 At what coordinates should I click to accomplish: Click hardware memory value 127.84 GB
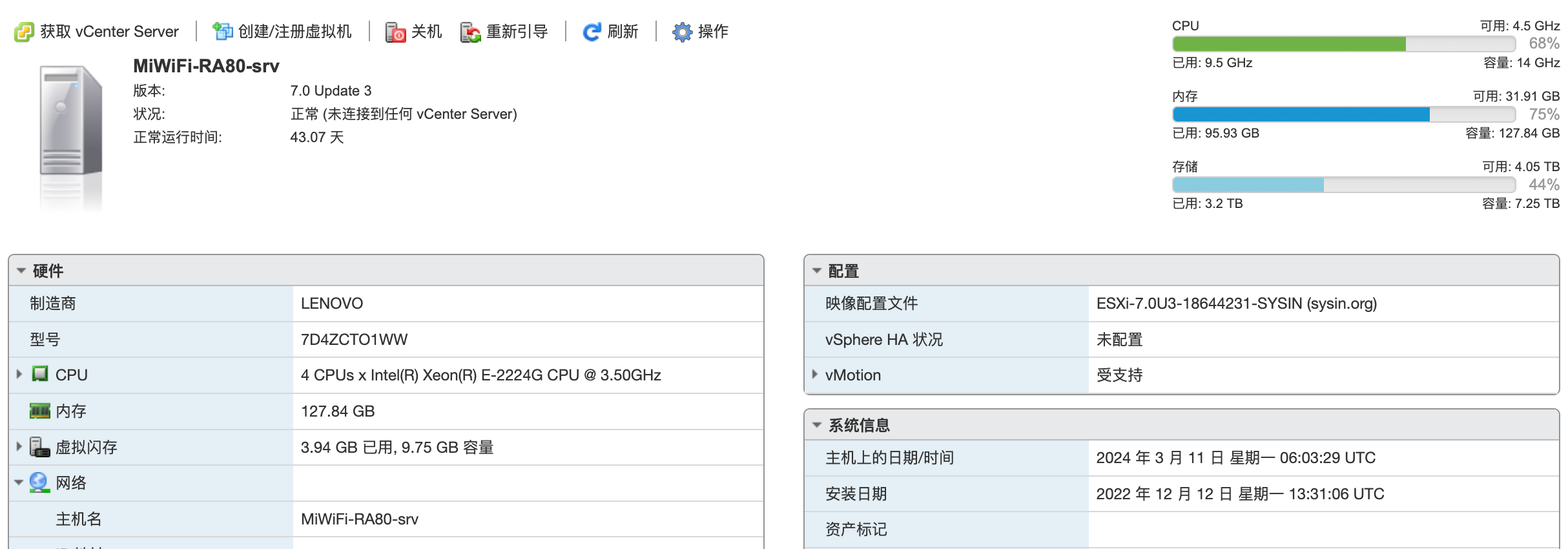pyautogui.click(x=338, y=411)
